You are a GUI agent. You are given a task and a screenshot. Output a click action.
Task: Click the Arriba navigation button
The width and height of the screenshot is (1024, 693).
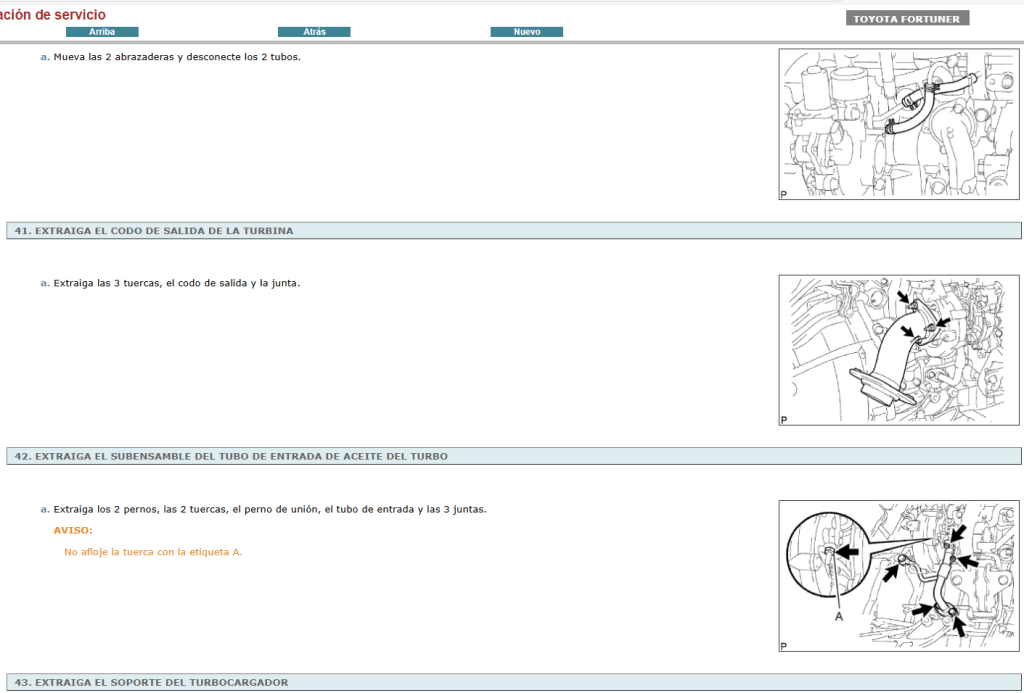coord(102,32)
